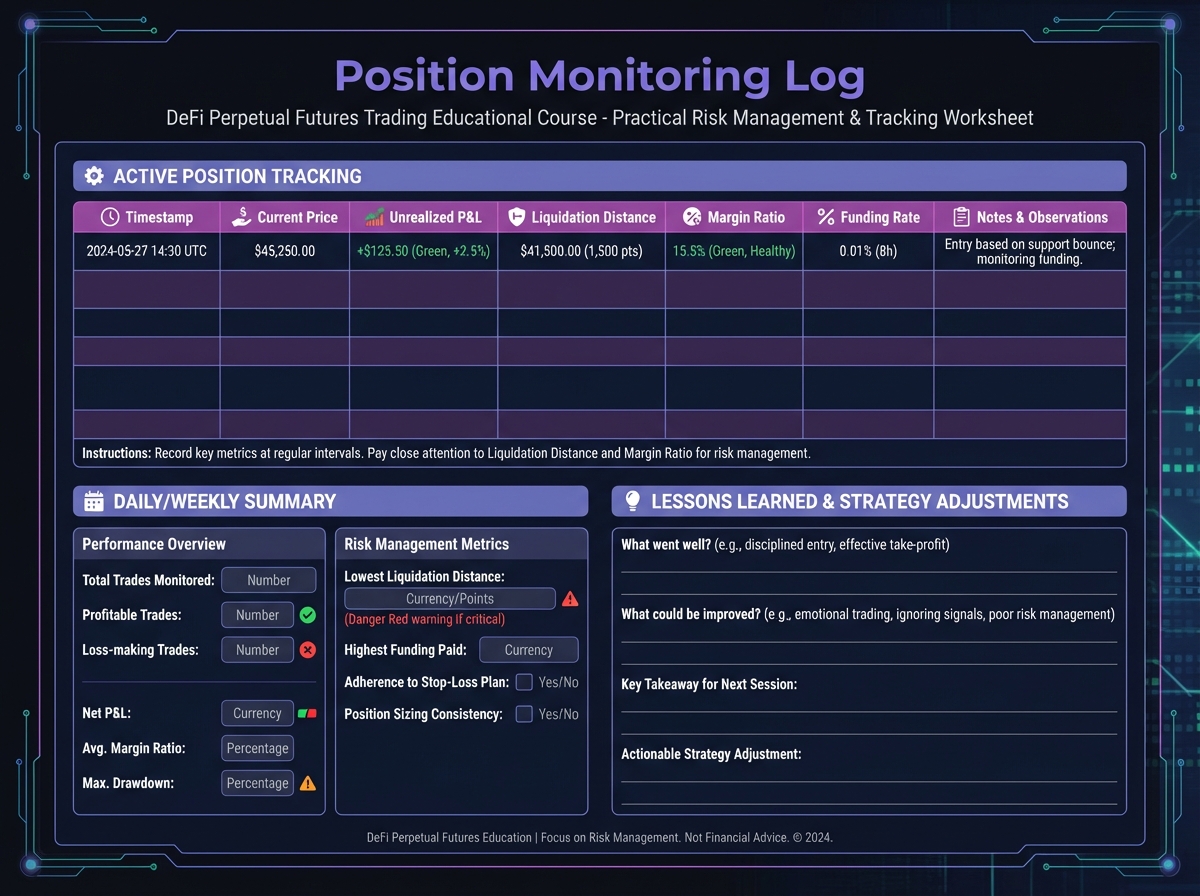Tick the Position Sizing Consistency checkbox

(524, 714)
